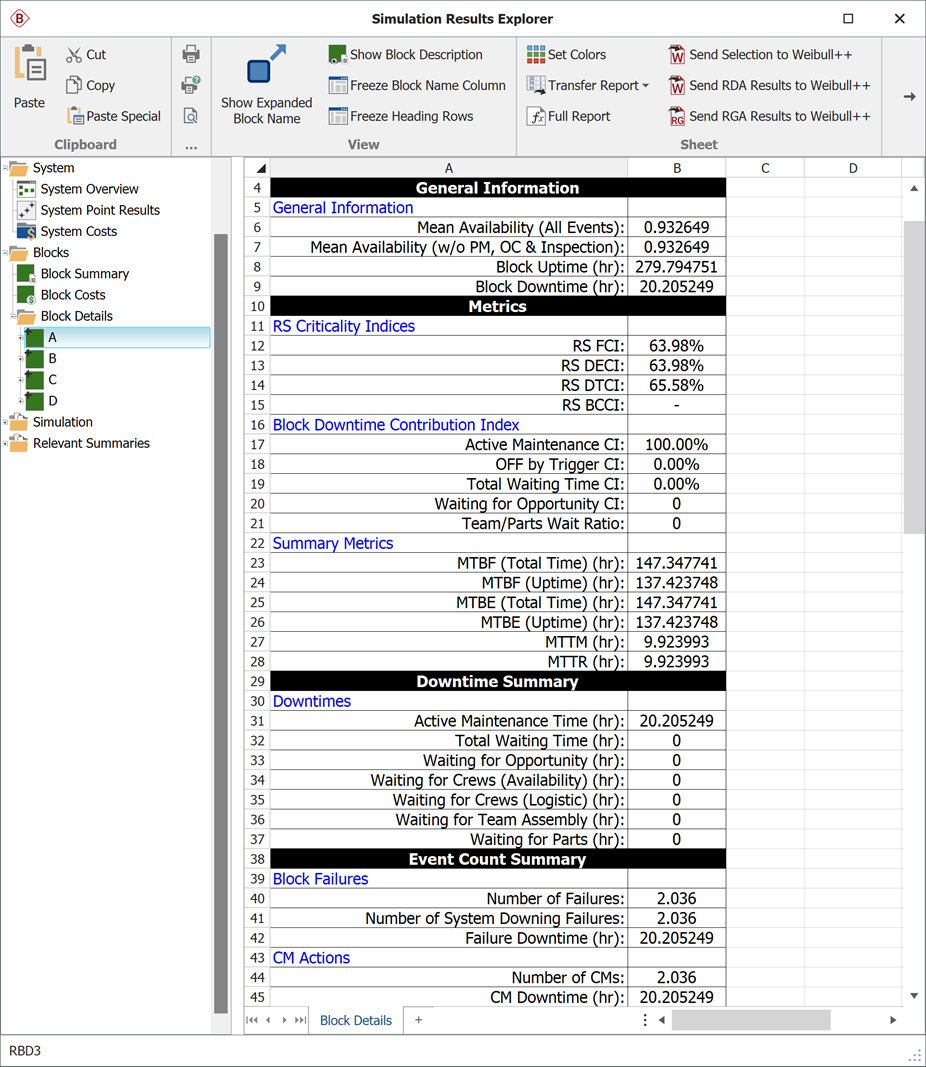Select the Block Details sheet tab
The height and width of the screenshot is (1067, 926).
coord(356,1020)
